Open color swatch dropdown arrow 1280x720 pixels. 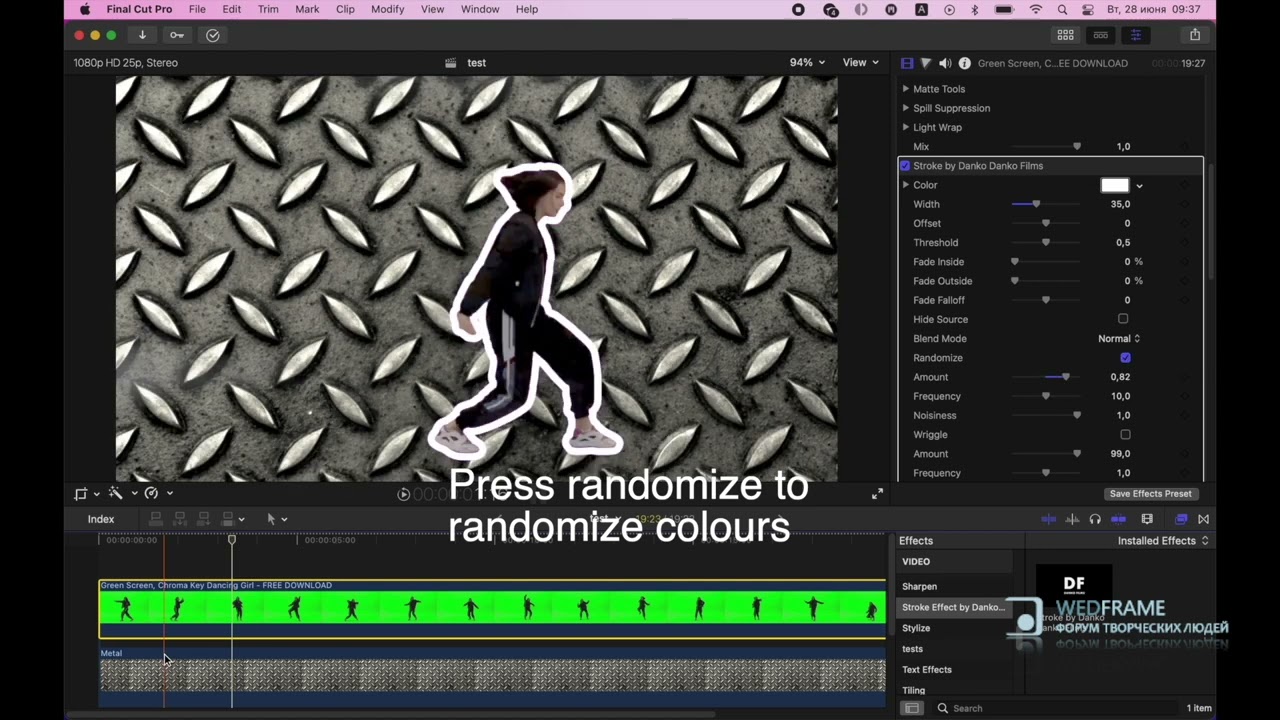tap(1139, 186)
